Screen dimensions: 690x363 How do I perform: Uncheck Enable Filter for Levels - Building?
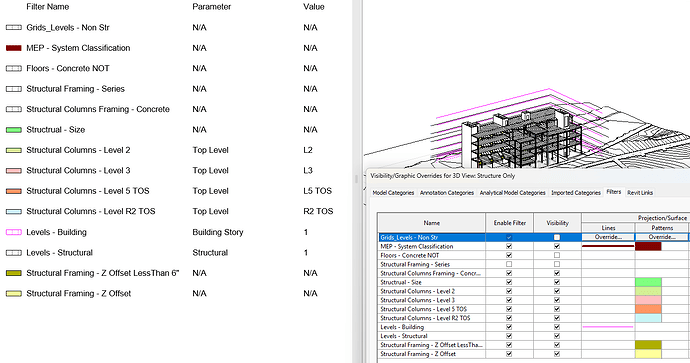coord(509,327)
